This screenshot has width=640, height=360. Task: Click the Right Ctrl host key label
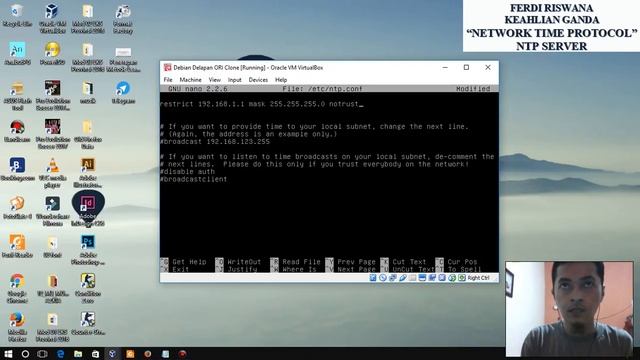click(x=478, y=278)
